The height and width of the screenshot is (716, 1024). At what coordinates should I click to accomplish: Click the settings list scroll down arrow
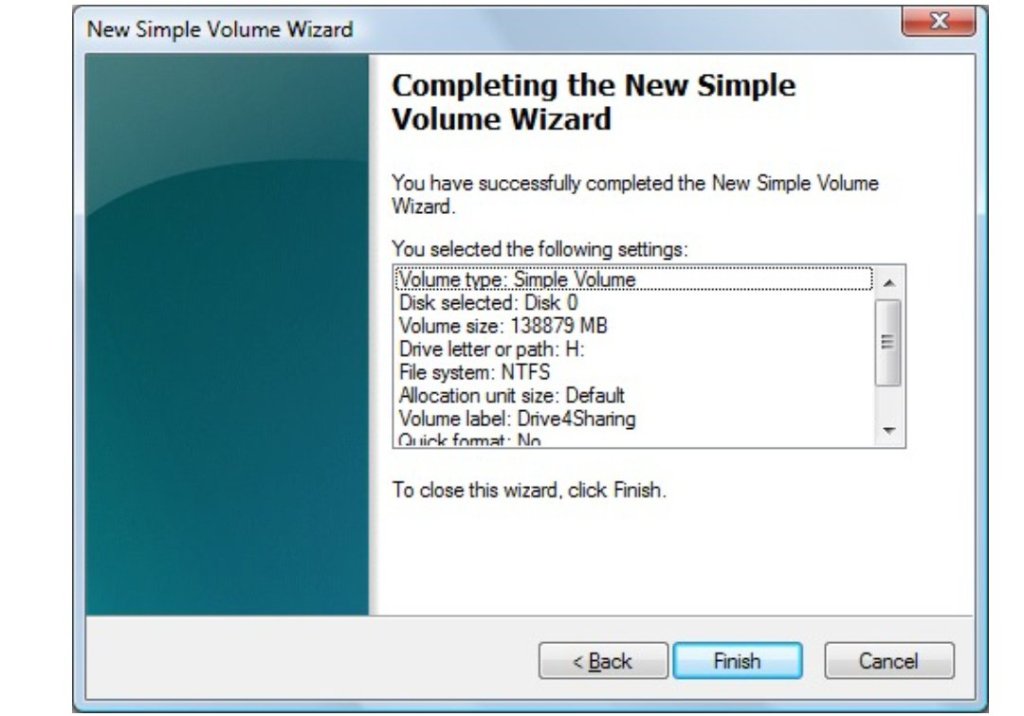(889, 430)
